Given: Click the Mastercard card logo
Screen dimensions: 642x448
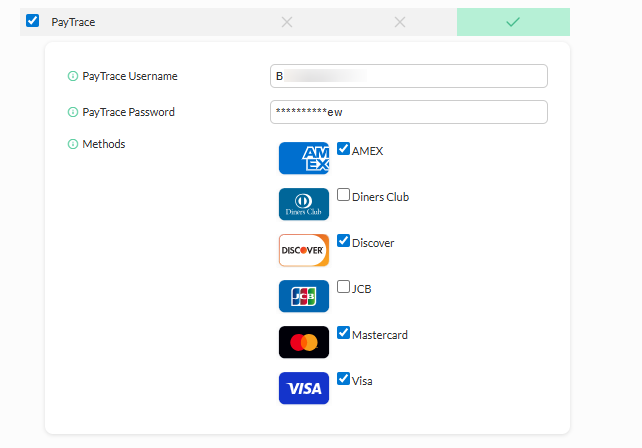Looking at the screenshot, I should (x=304, y=342).
